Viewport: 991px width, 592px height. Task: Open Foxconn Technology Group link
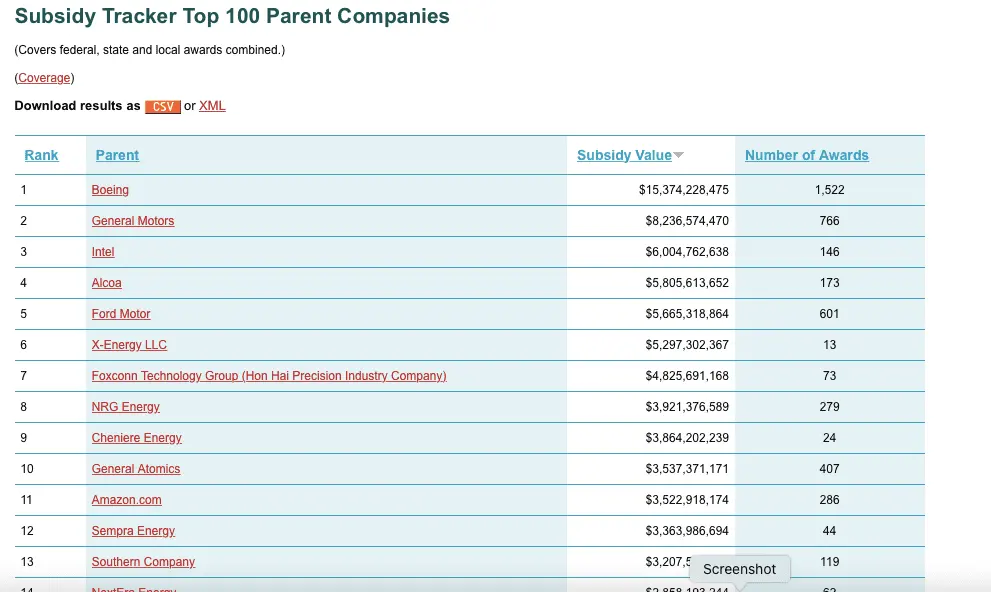tap(269, 376)
